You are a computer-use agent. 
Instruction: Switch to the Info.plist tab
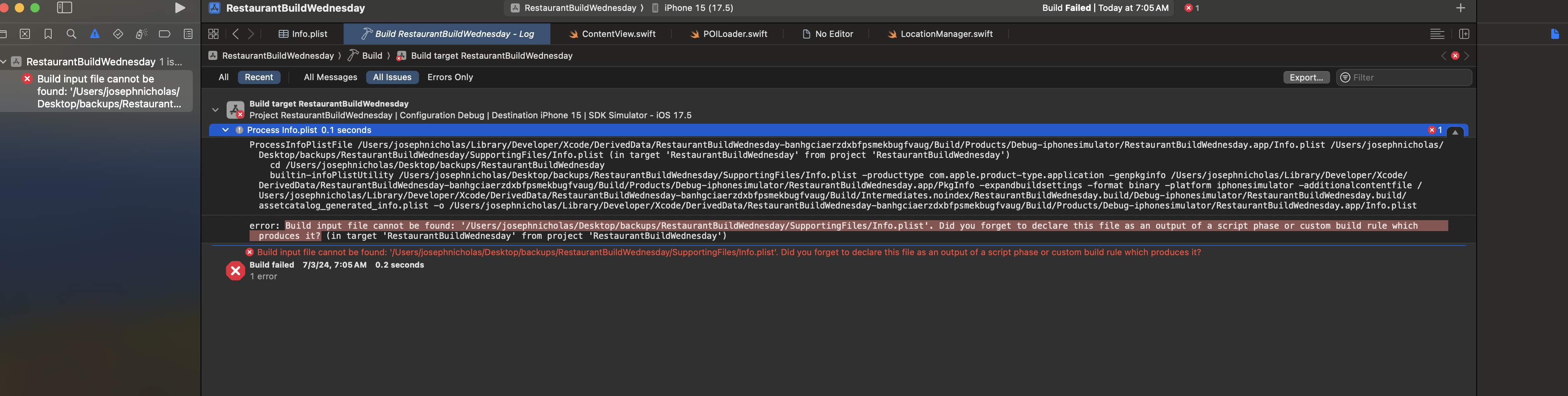click(303, 34)
